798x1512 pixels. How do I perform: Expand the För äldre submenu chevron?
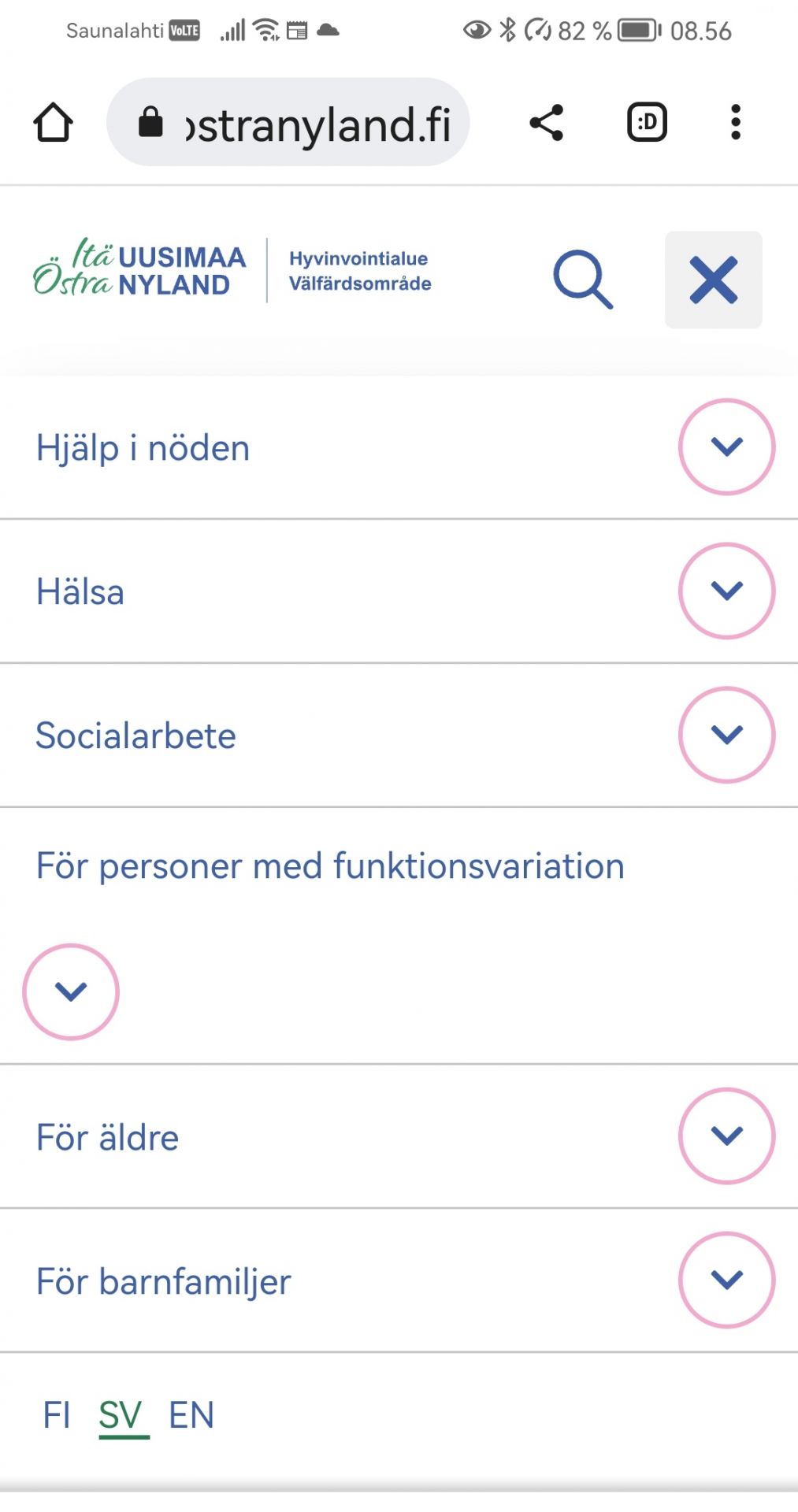(726, 1136)
